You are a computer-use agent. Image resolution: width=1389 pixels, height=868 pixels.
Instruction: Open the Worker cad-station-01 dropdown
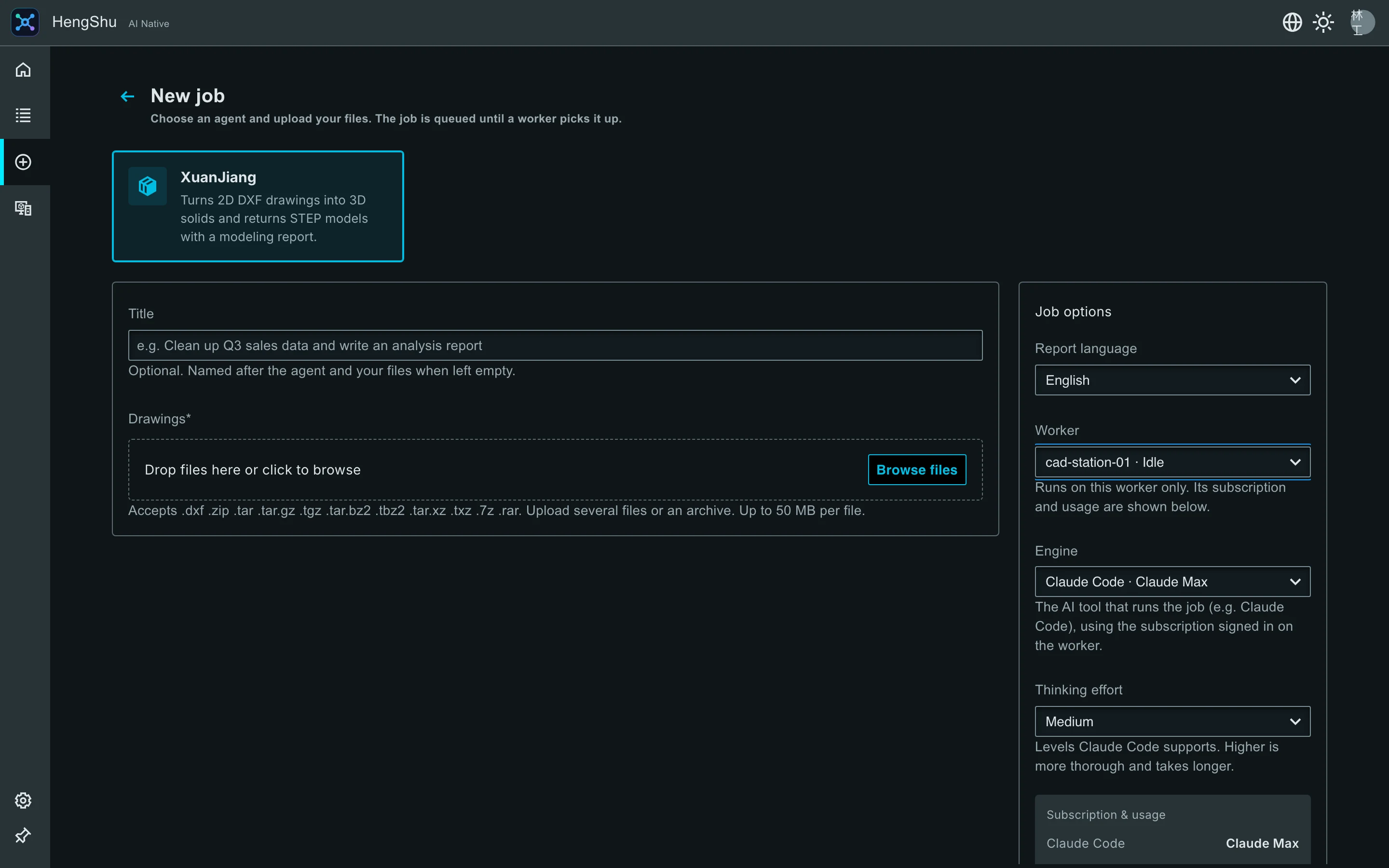tap(1172, 462)
